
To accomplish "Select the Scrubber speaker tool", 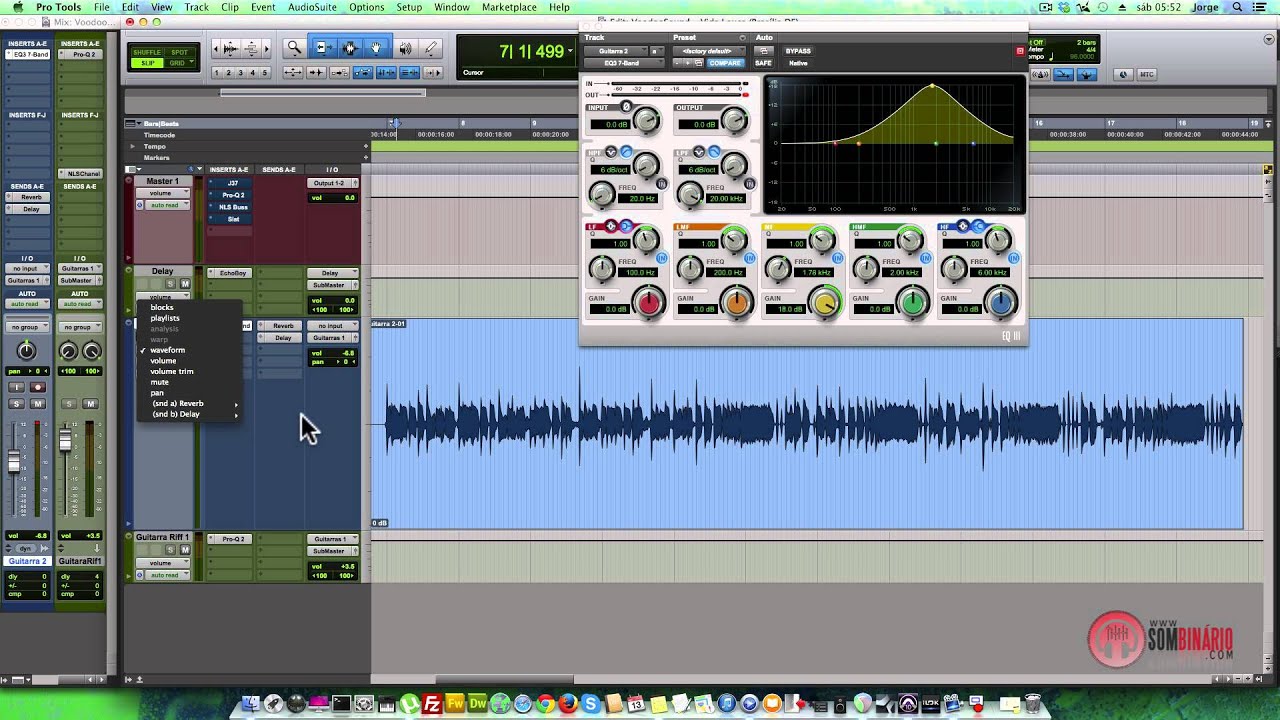I will click(405, 48).
